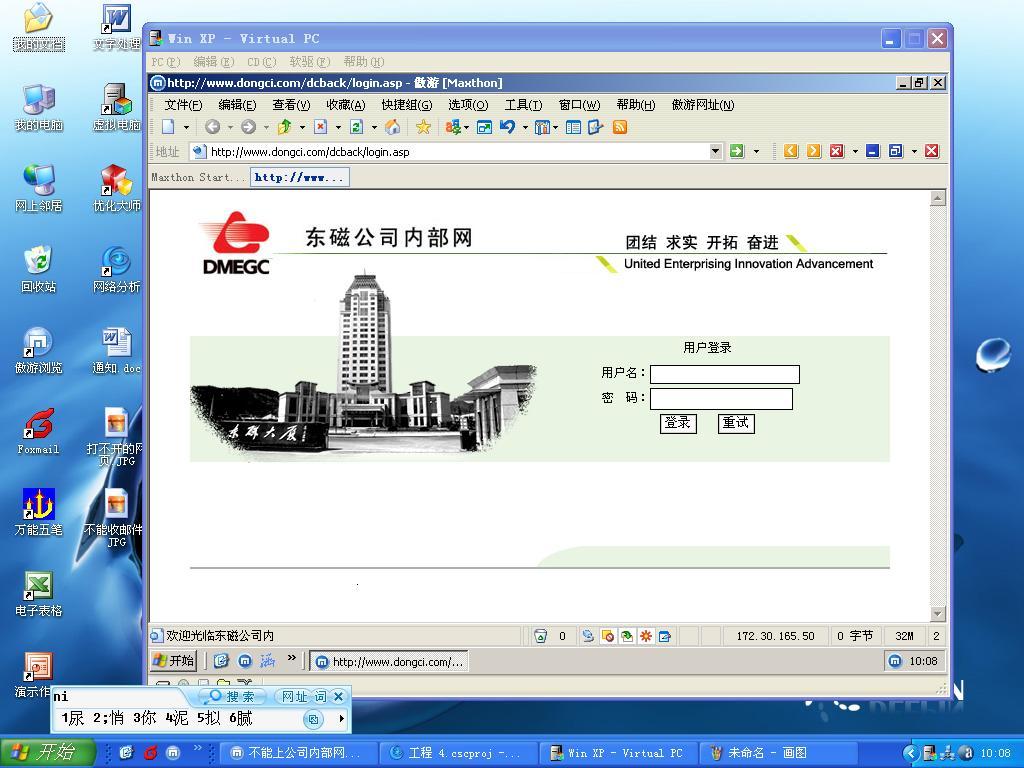Open the 收藏(A) favorites menu
The height and width of the screenshot is (768, 1024).
click(x=345, y=104)
